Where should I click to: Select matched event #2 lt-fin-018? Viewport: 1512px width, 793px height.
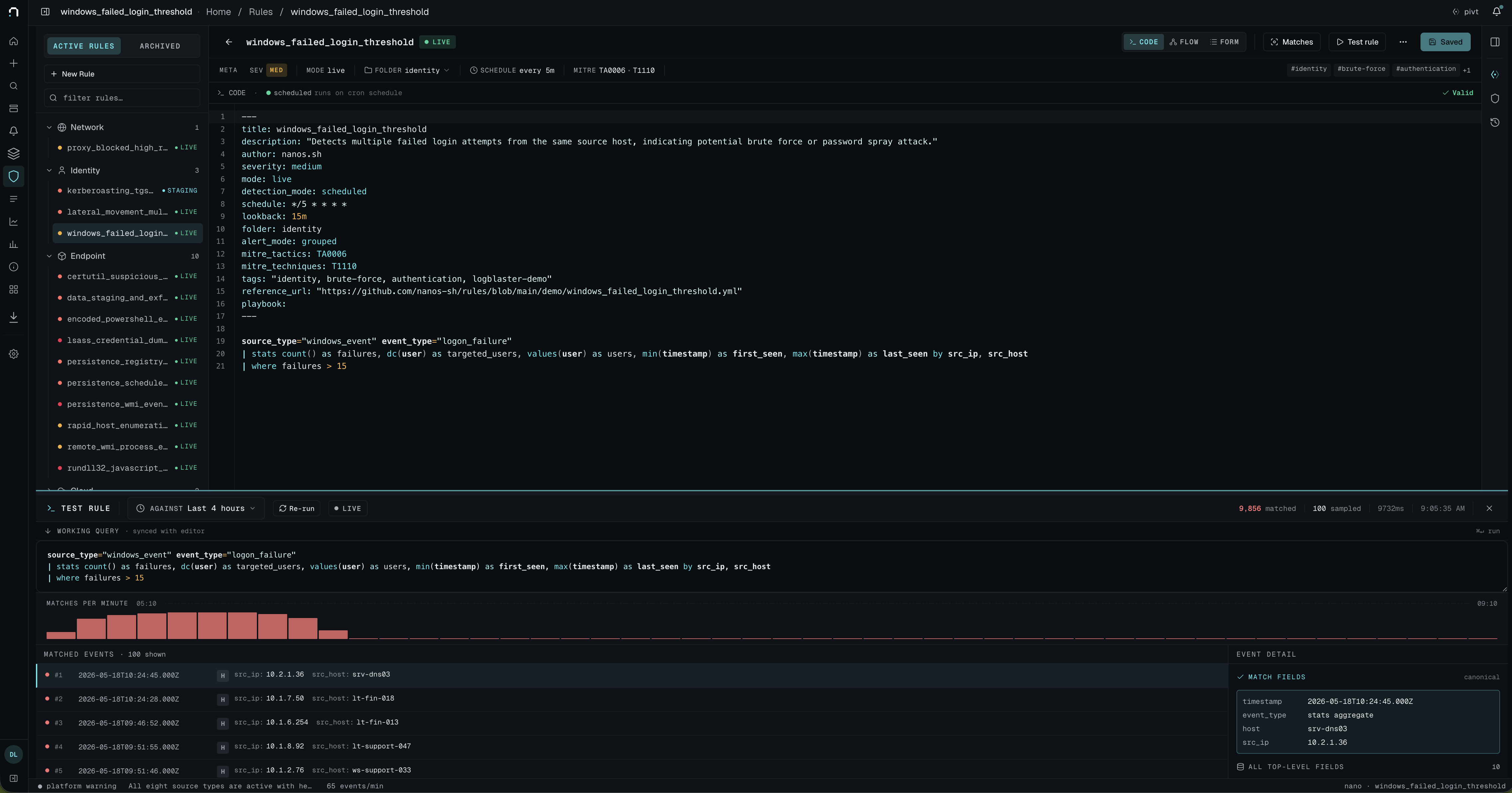coord(632,699)
